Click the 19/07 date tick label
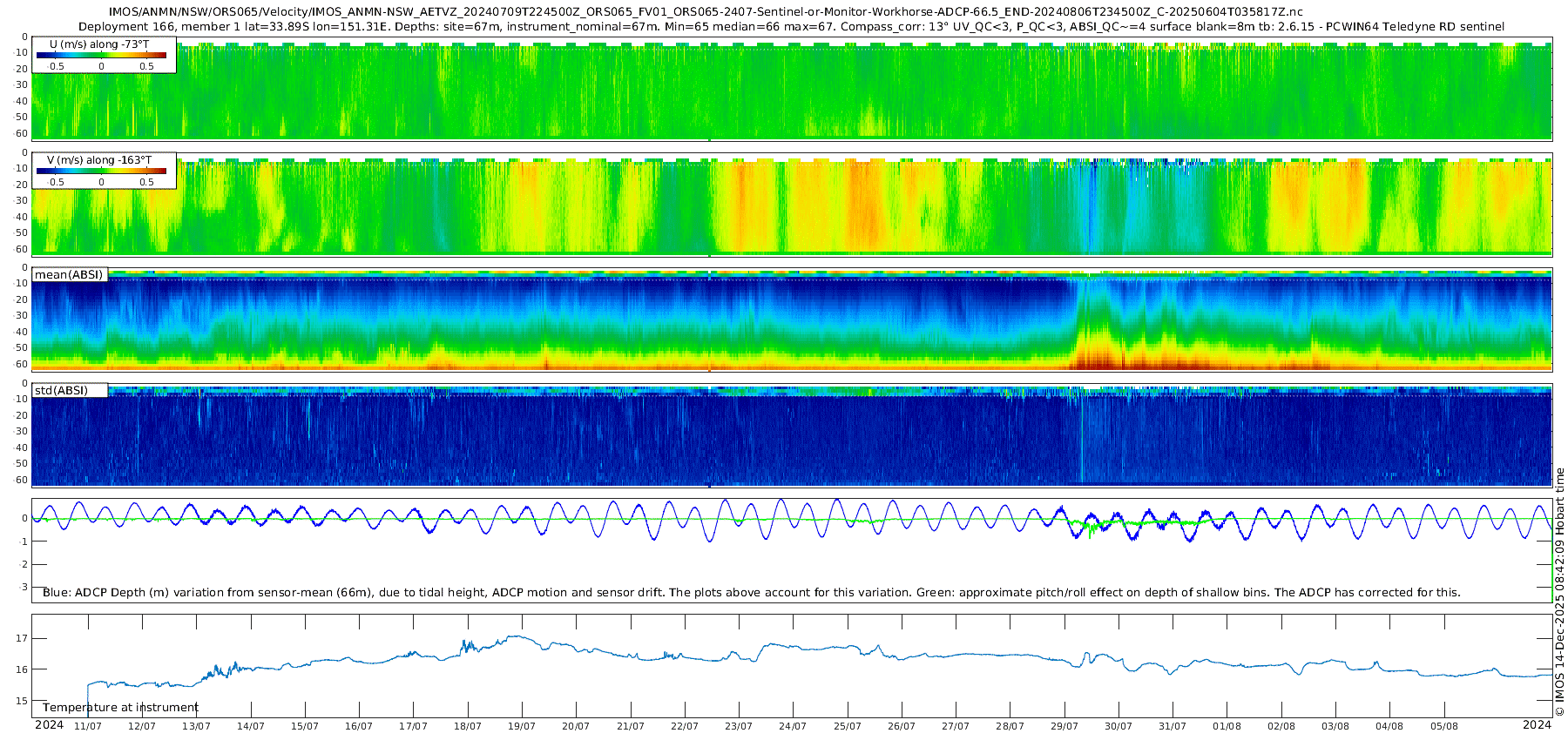The height and width of the screenshot is (740, 1568). [521, 726]
